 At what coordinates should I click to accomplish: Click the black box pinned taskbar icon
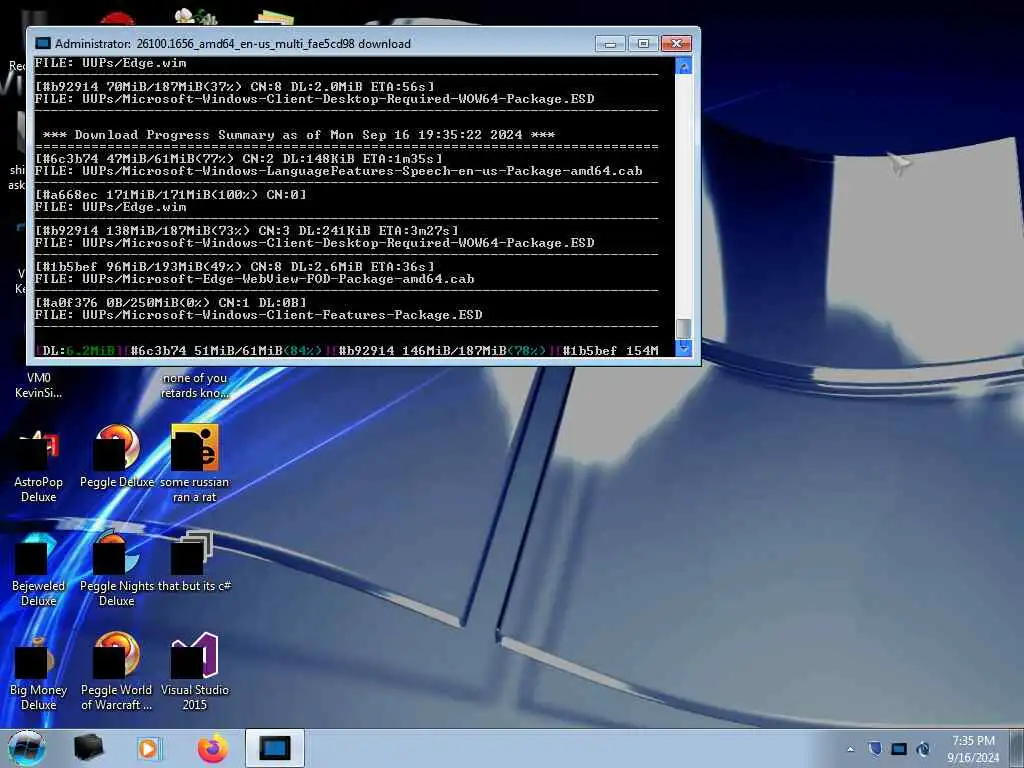[x=89, y=748]
